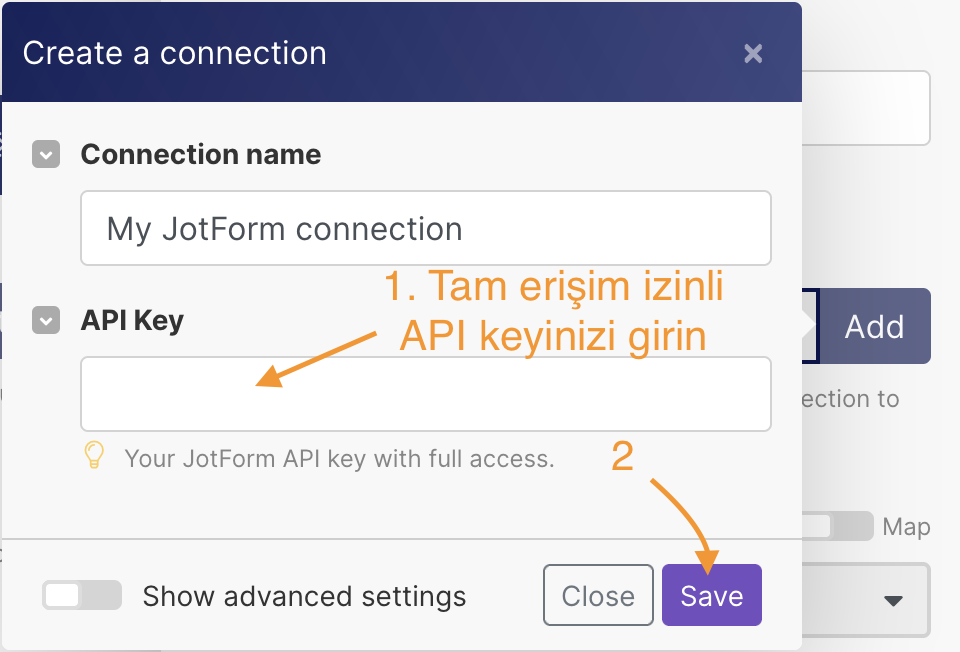Focus the My JotForm connection name field
Screen dimensions: 960x652
(x=425, y=229)
